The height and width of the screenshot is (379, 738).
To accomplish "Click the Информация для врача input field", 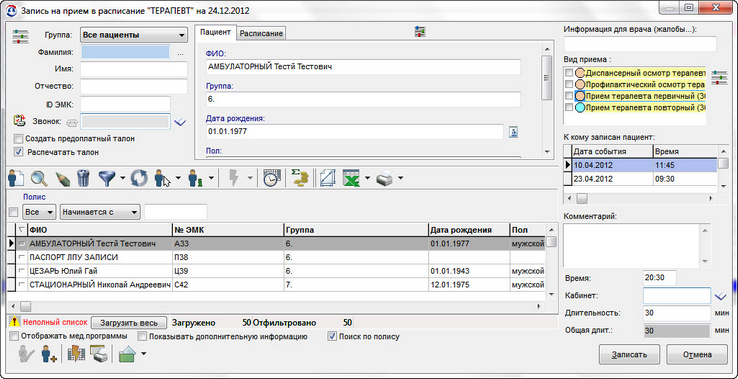I will (x=640, y=44).
